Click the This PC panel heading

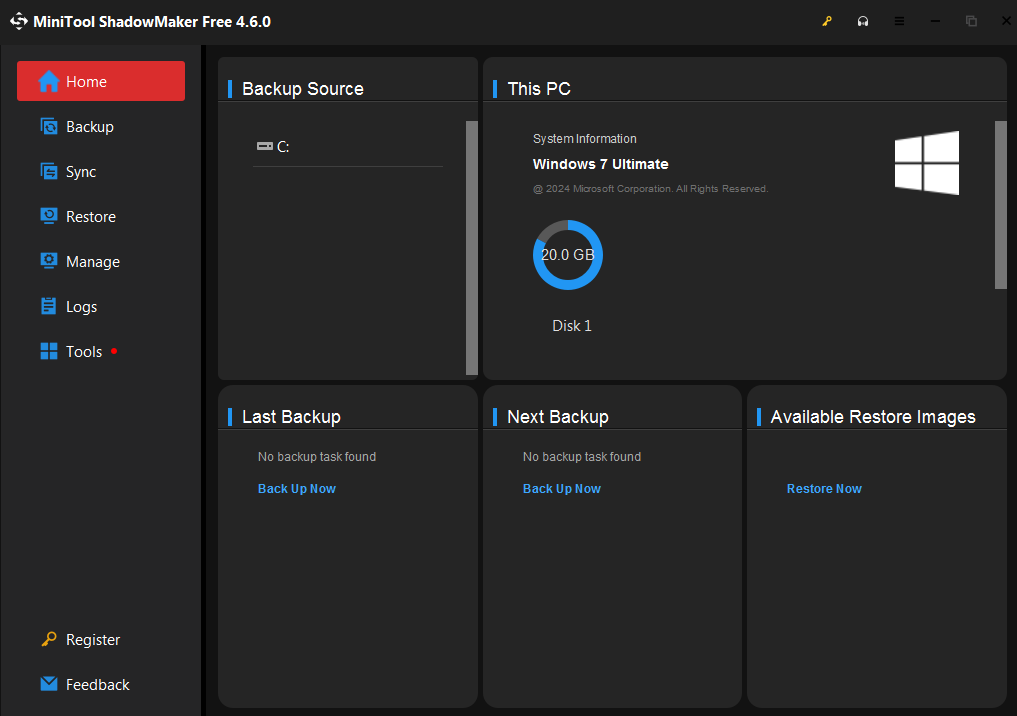[539, 89]
